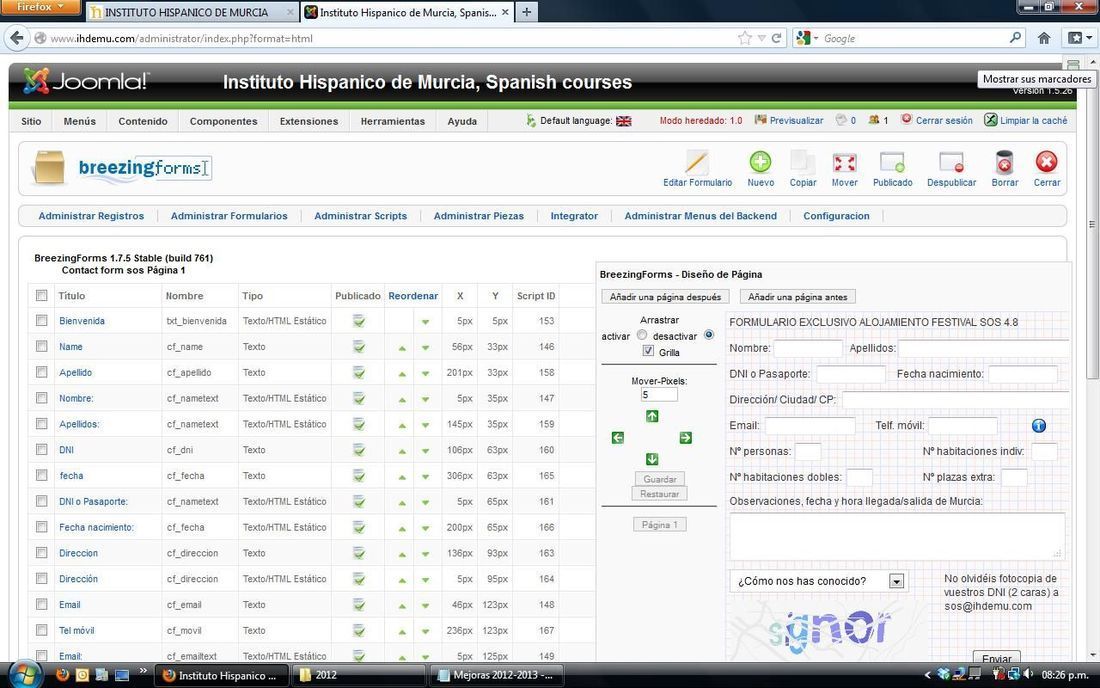1100x688 pixels.
Task: Toggle published status for Name row
Action: [x=358, y=346]
